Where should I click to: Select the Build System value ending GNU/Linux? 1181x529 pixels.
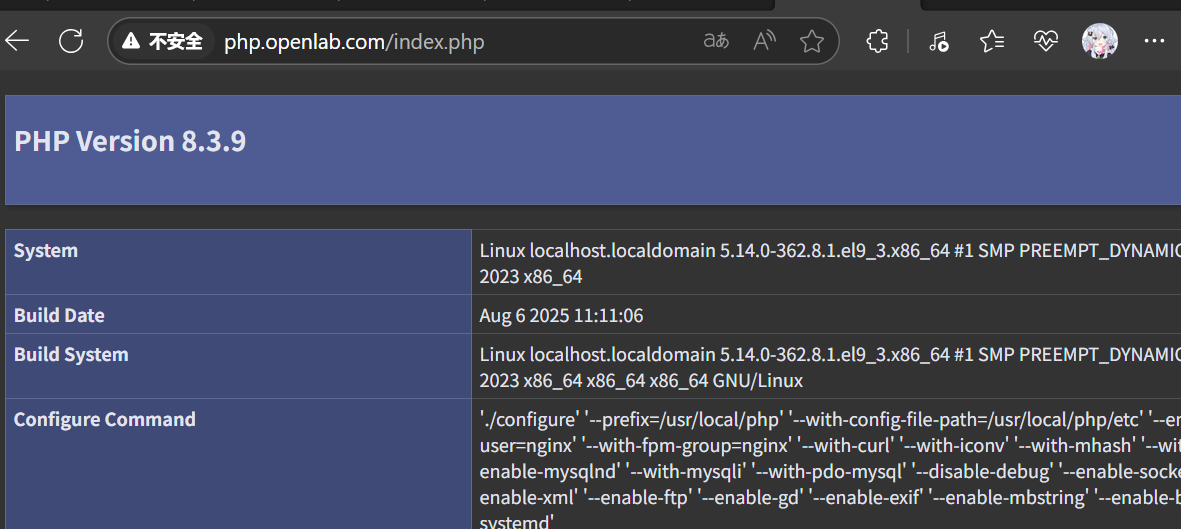[830, 368]
